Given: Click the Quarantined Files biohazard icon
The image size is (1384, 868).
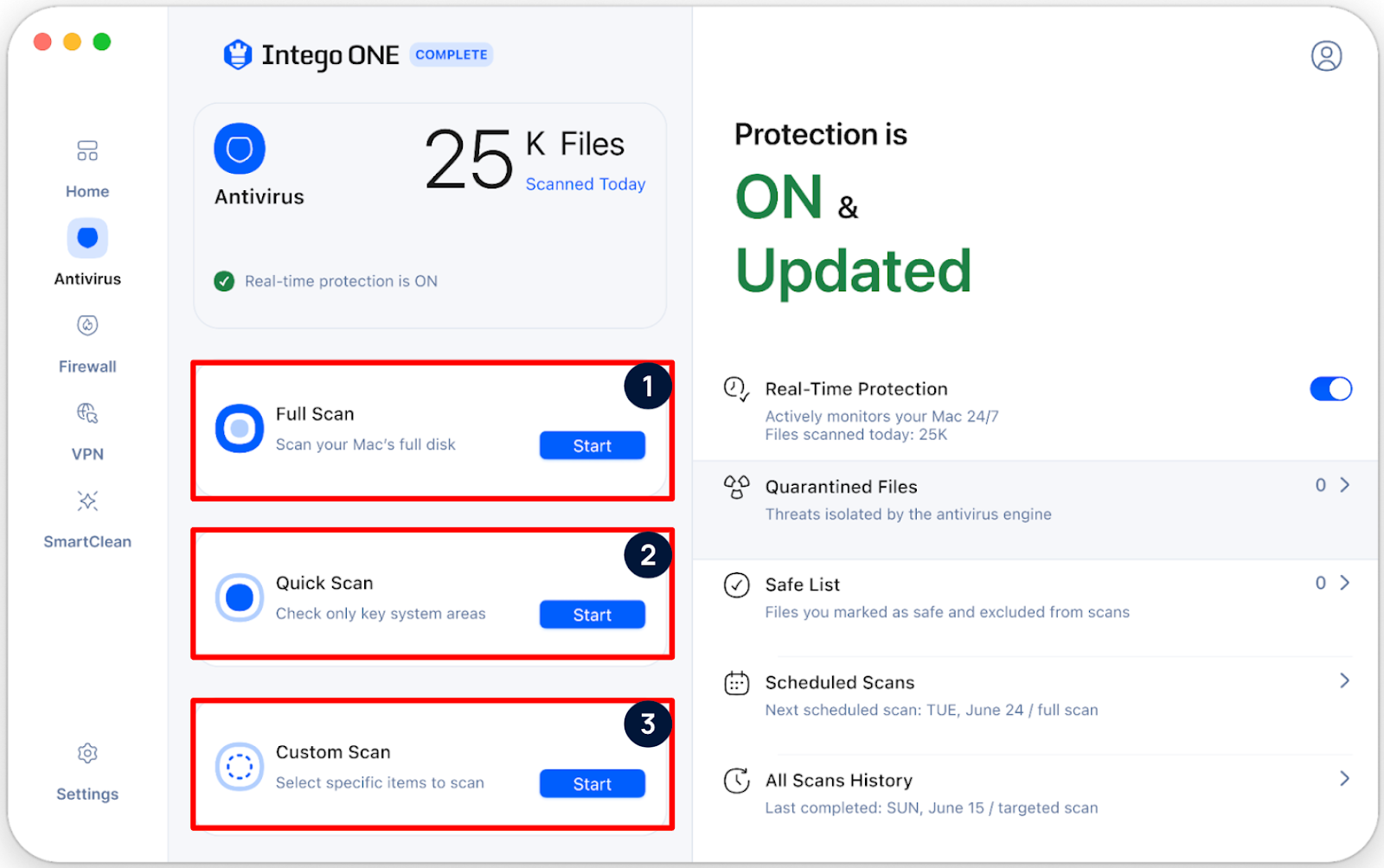Looking at the screenshot, I should point(736,487).
